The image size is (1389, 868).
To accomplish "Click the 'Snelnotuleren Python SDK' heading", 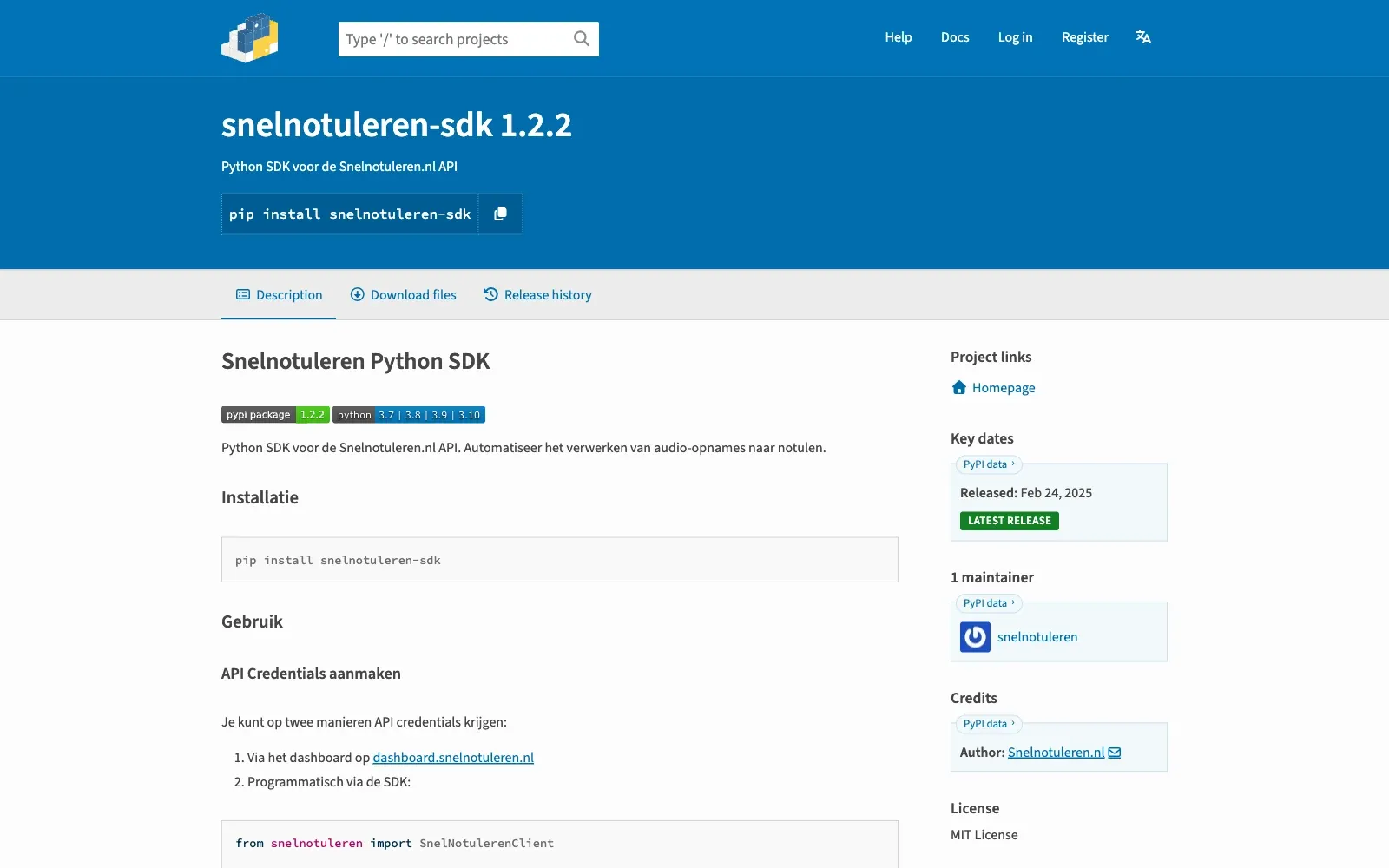I will coord(356,361).
